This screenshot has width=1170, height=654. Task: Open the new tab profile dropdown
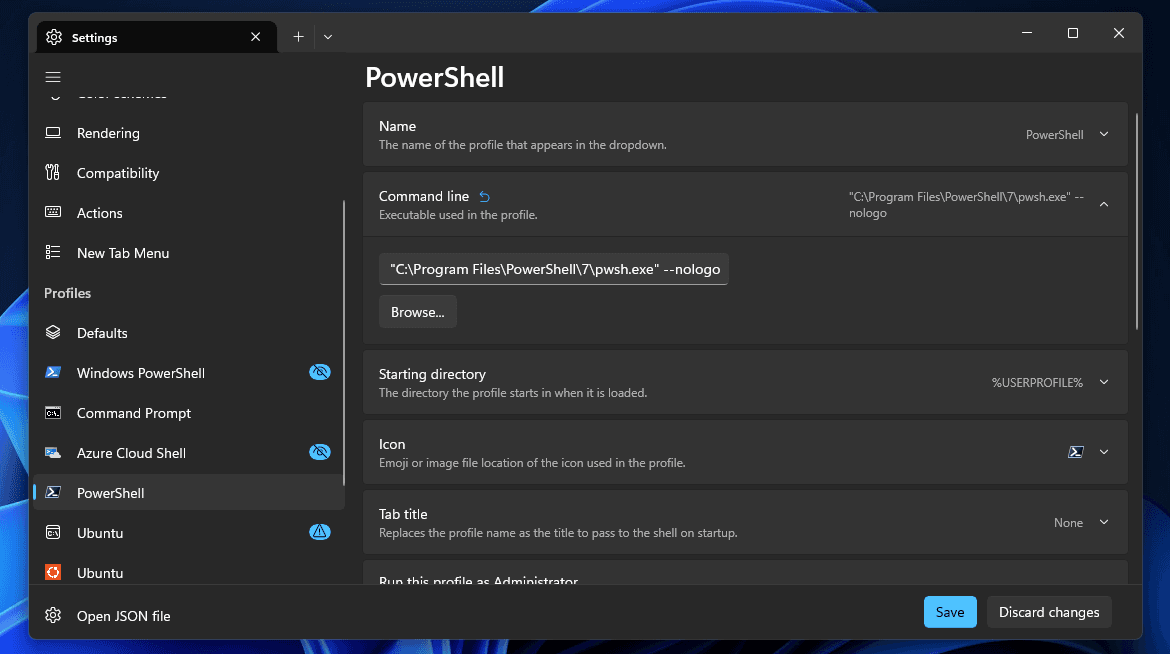tap(328, 37)
